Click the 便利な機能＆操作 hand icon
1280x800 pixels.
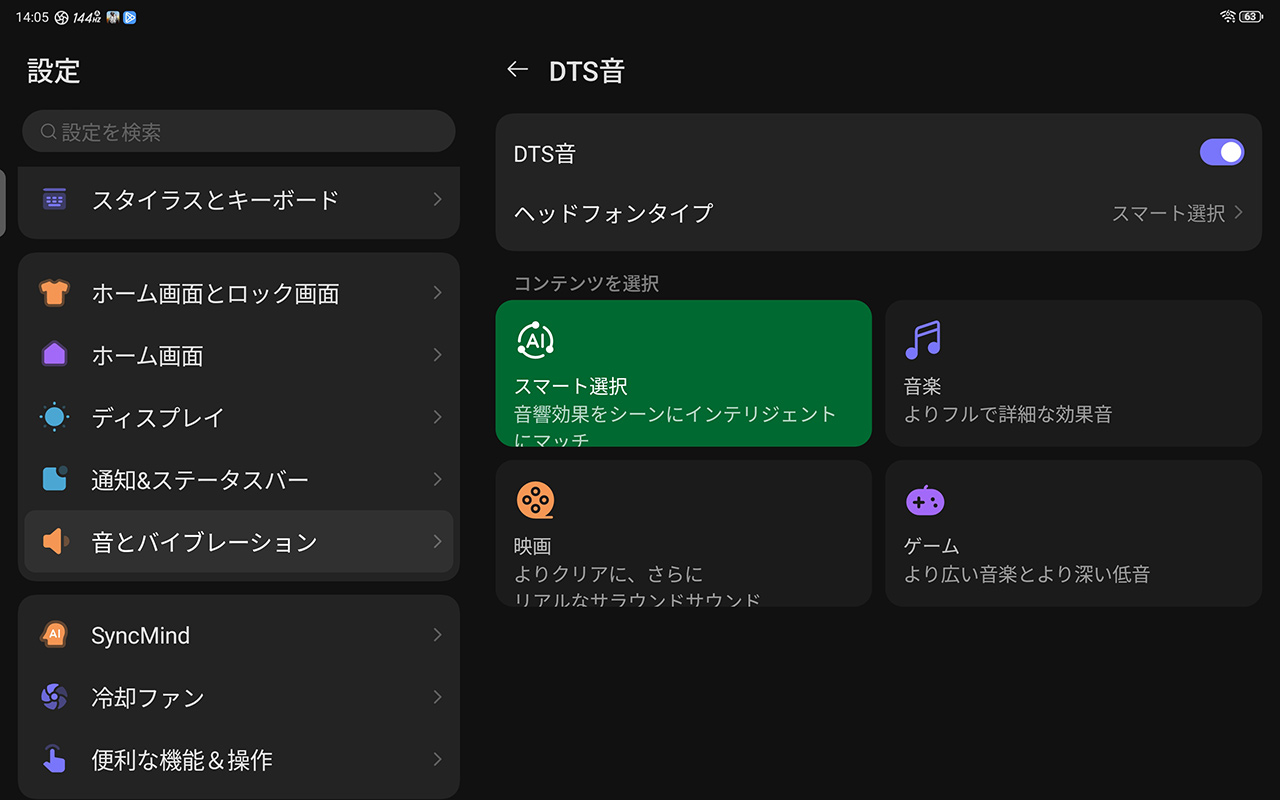tap(54, 759)
